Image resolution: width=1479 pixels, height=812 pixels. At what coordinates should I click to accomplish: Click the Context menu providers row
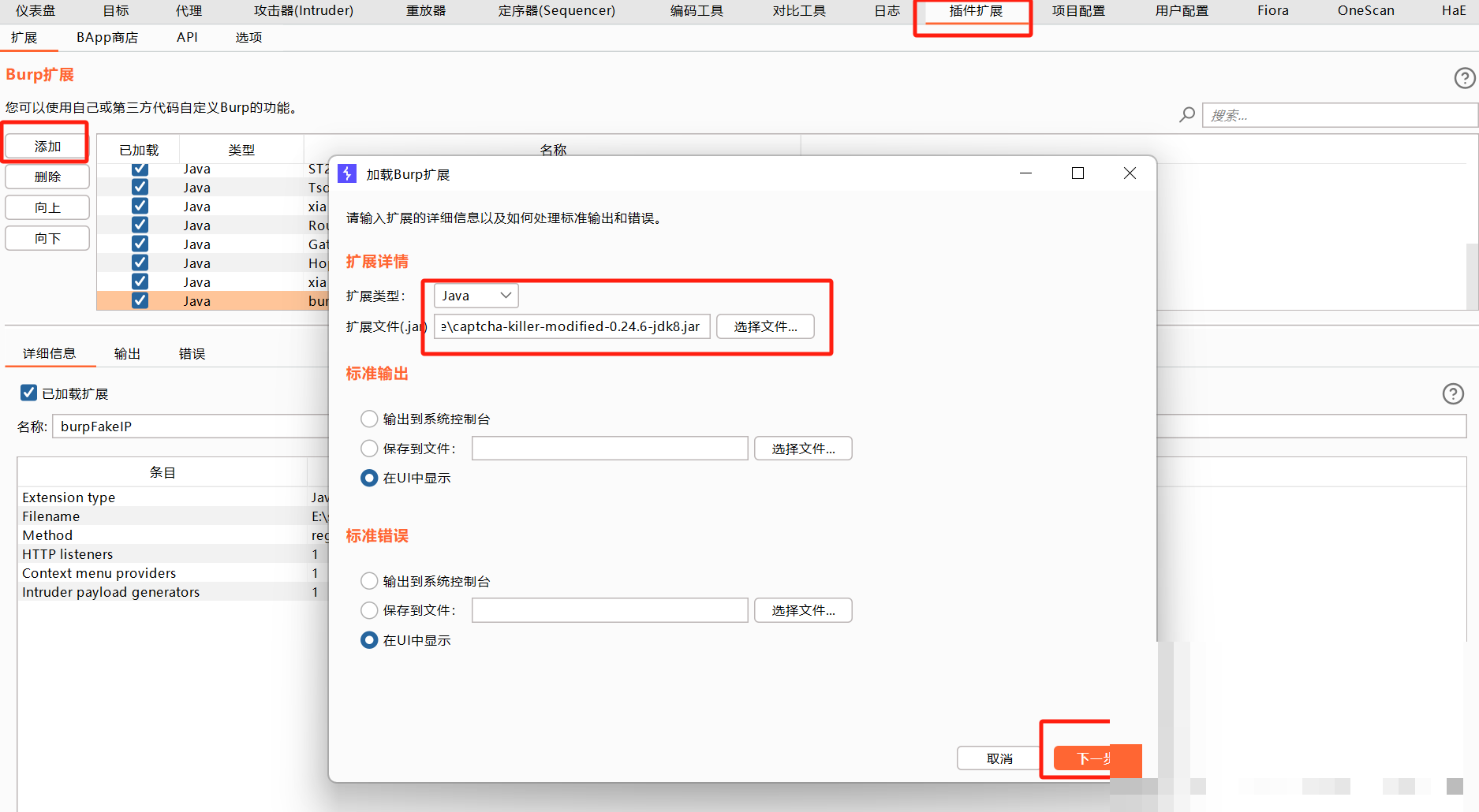click(x=174, y=573)
